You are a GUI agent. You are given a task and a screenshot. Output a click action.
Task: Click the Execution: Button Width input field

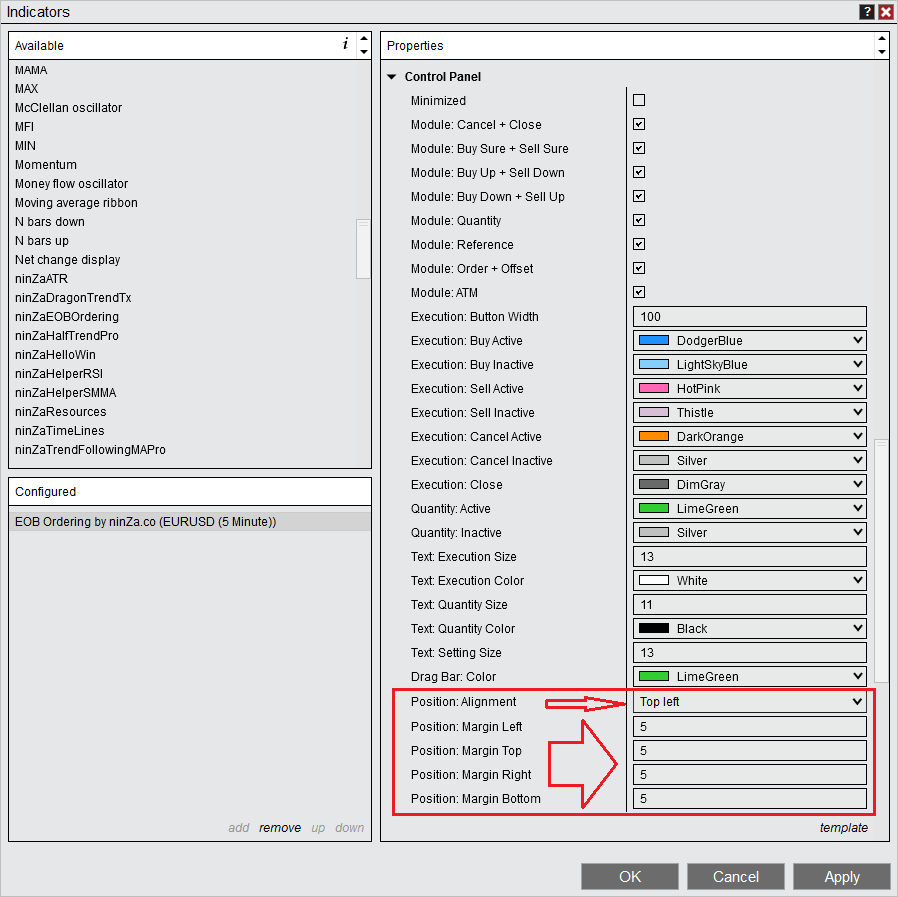click(749, 317)
